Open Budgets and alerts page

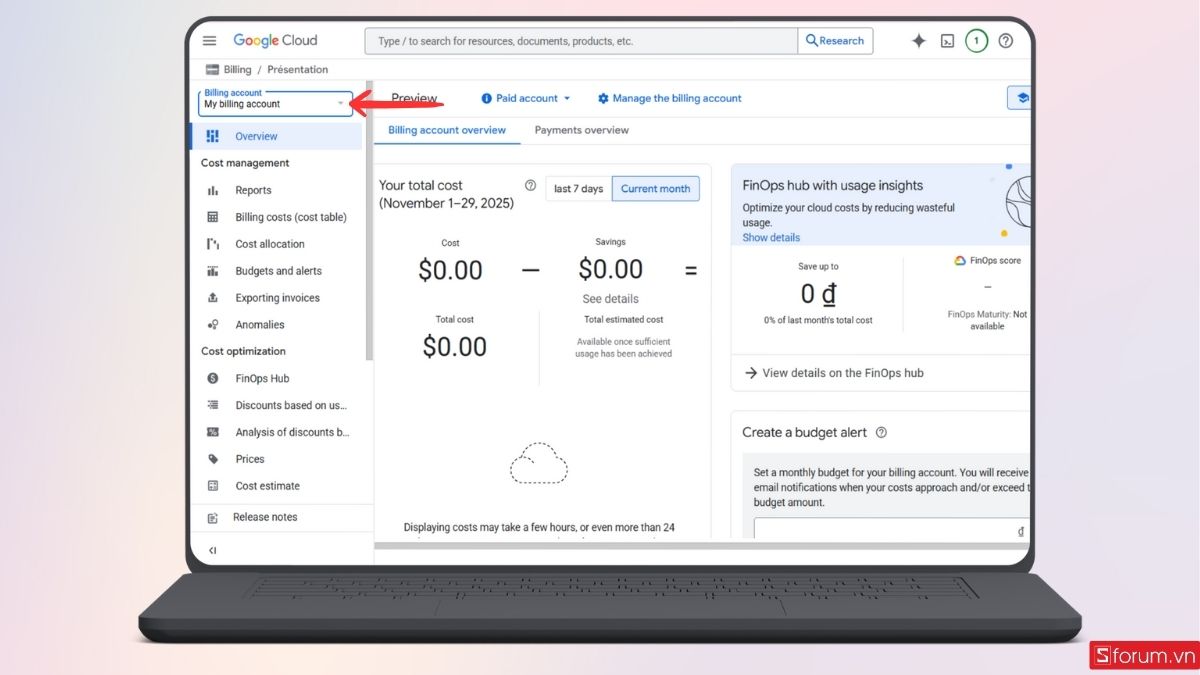coord(275,271)
